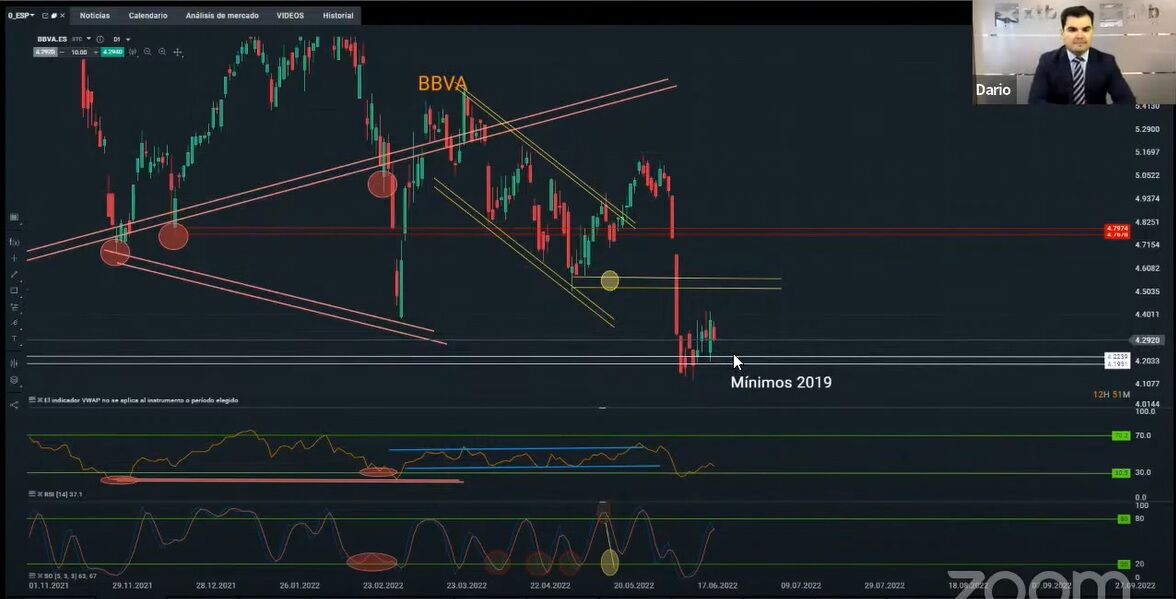Click the green 80 stochastic level tag
Image resolution: width=1176 pixels, height=599 pixels.
coord(1124,519)
